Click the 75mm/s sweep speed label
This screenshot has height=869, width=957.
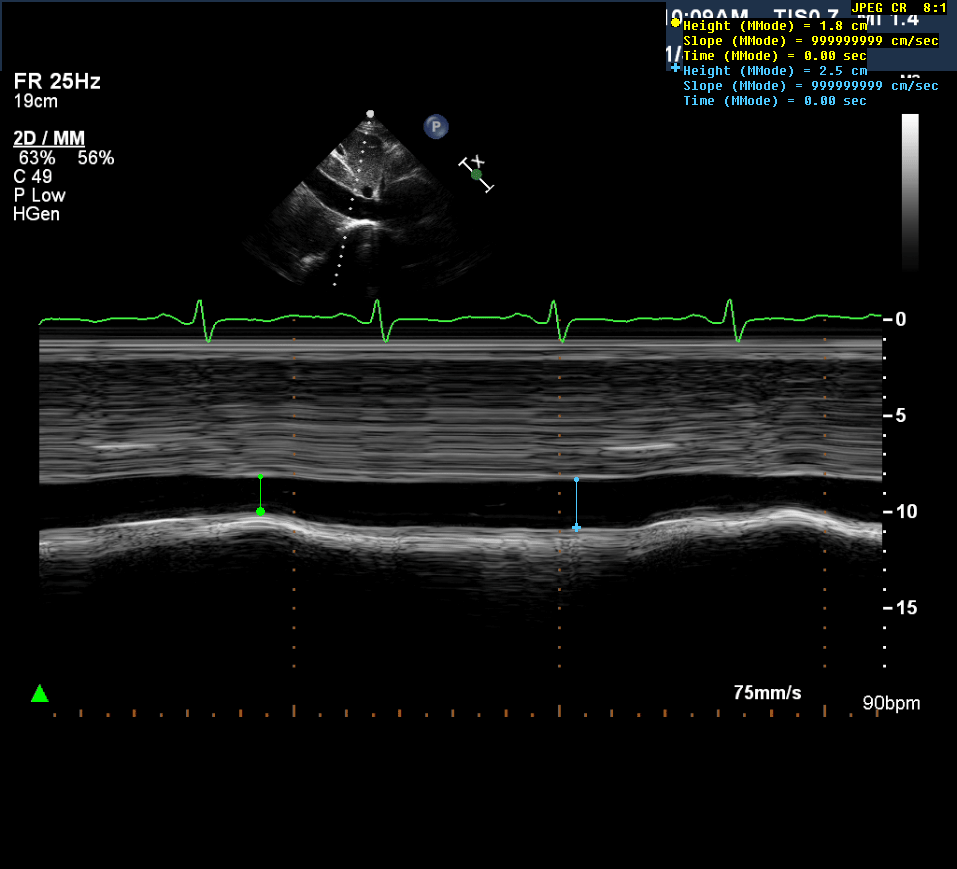[767, 692]
